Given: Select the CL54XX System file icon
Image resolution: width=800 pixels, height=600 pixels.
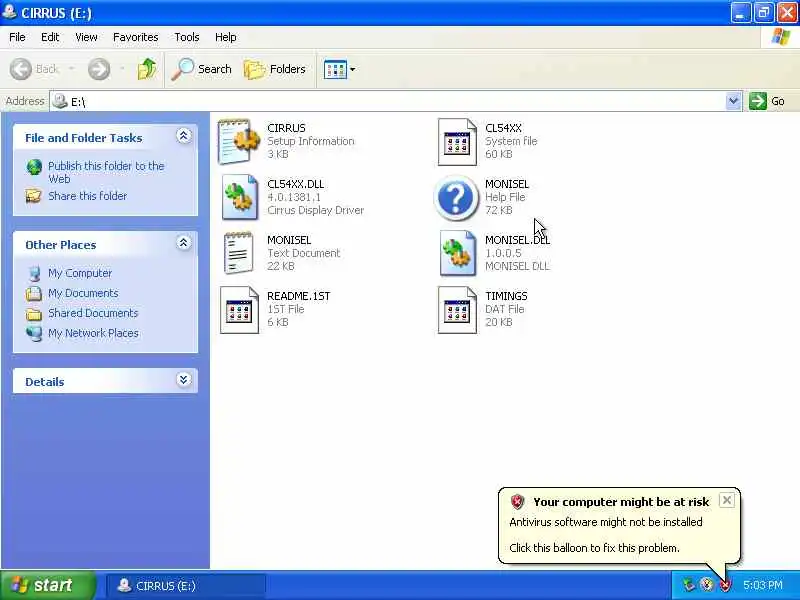Looking at the screenshot, I should pyautogui.click(x=457, y=141).
